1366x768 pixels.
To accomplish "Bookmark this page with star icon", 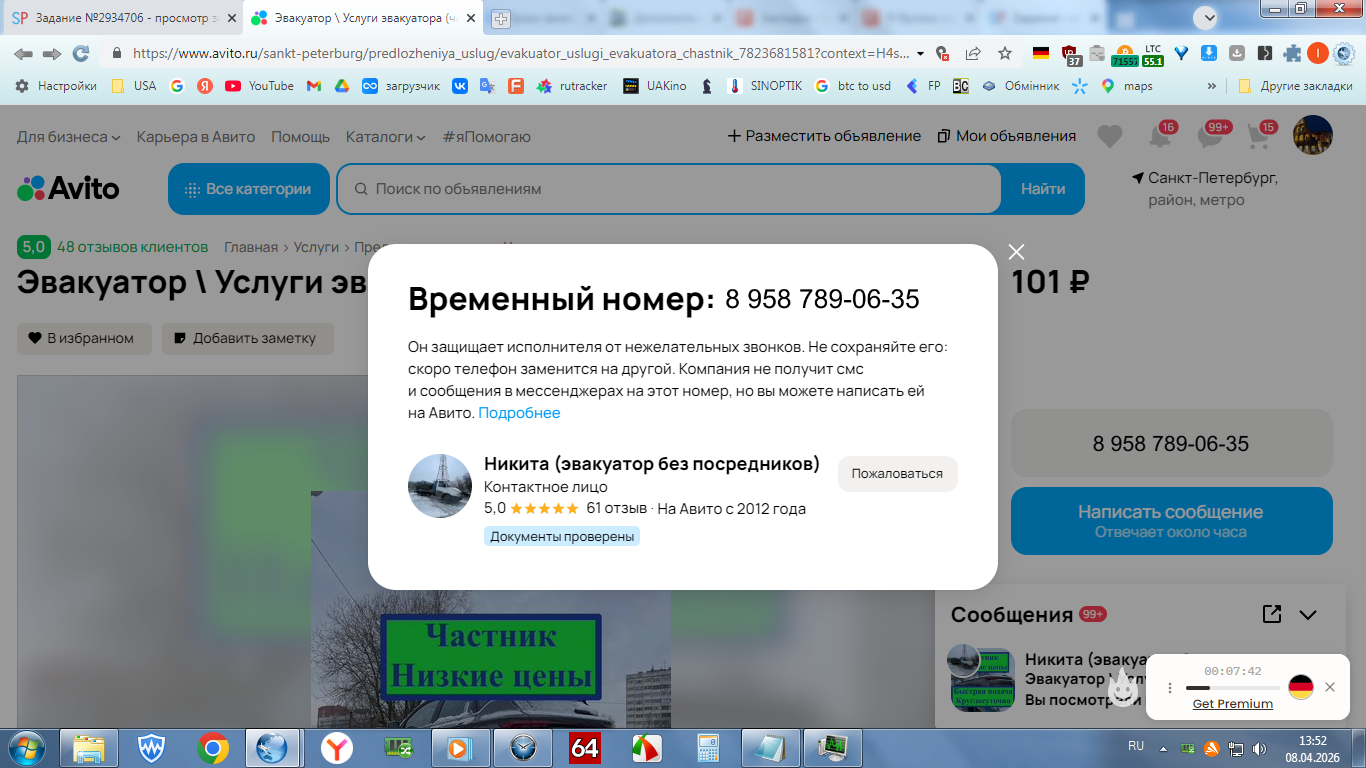I will (x=1005, y=53).
